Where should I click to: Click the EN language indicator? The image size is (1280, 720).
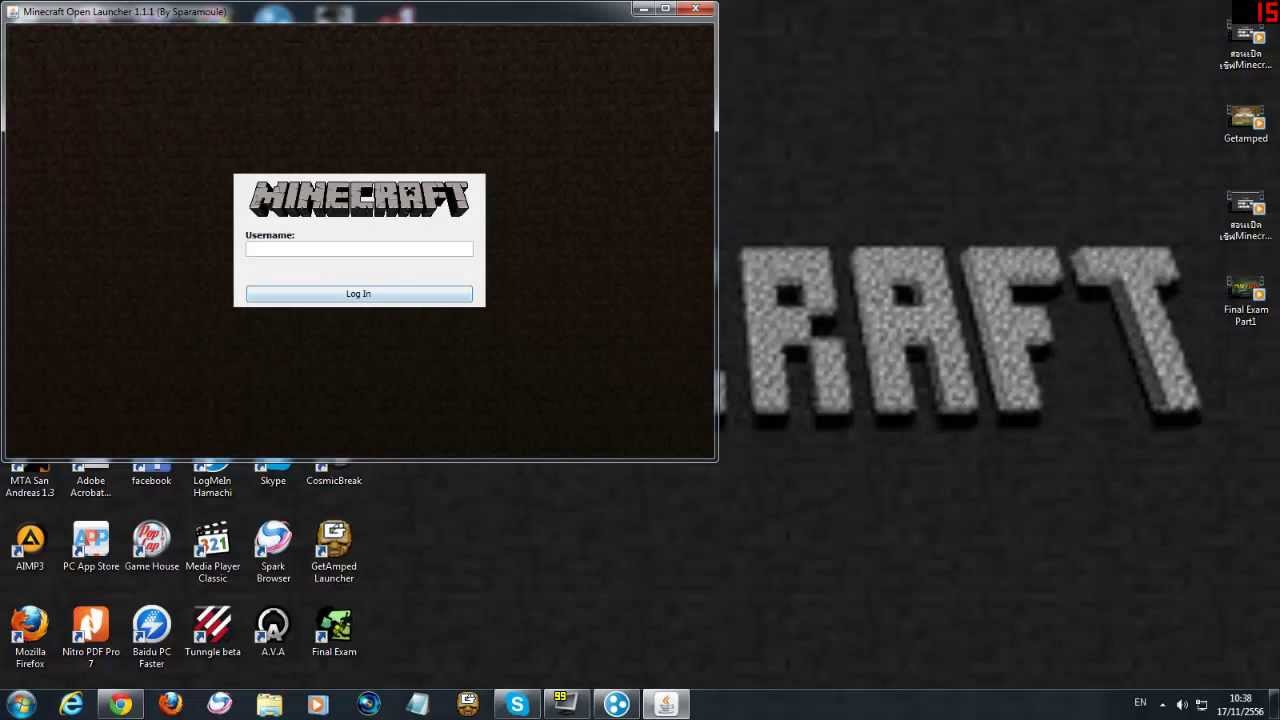pyautogui.click(x=1140, y=703)
